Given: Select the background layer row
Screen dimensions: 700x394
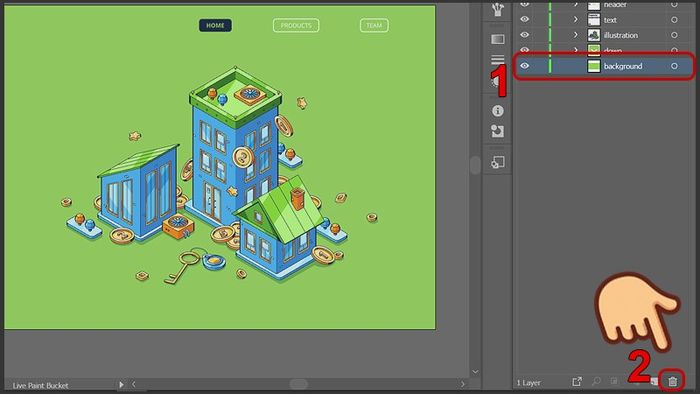Looking at the screenshot, I should click(604, 66).
